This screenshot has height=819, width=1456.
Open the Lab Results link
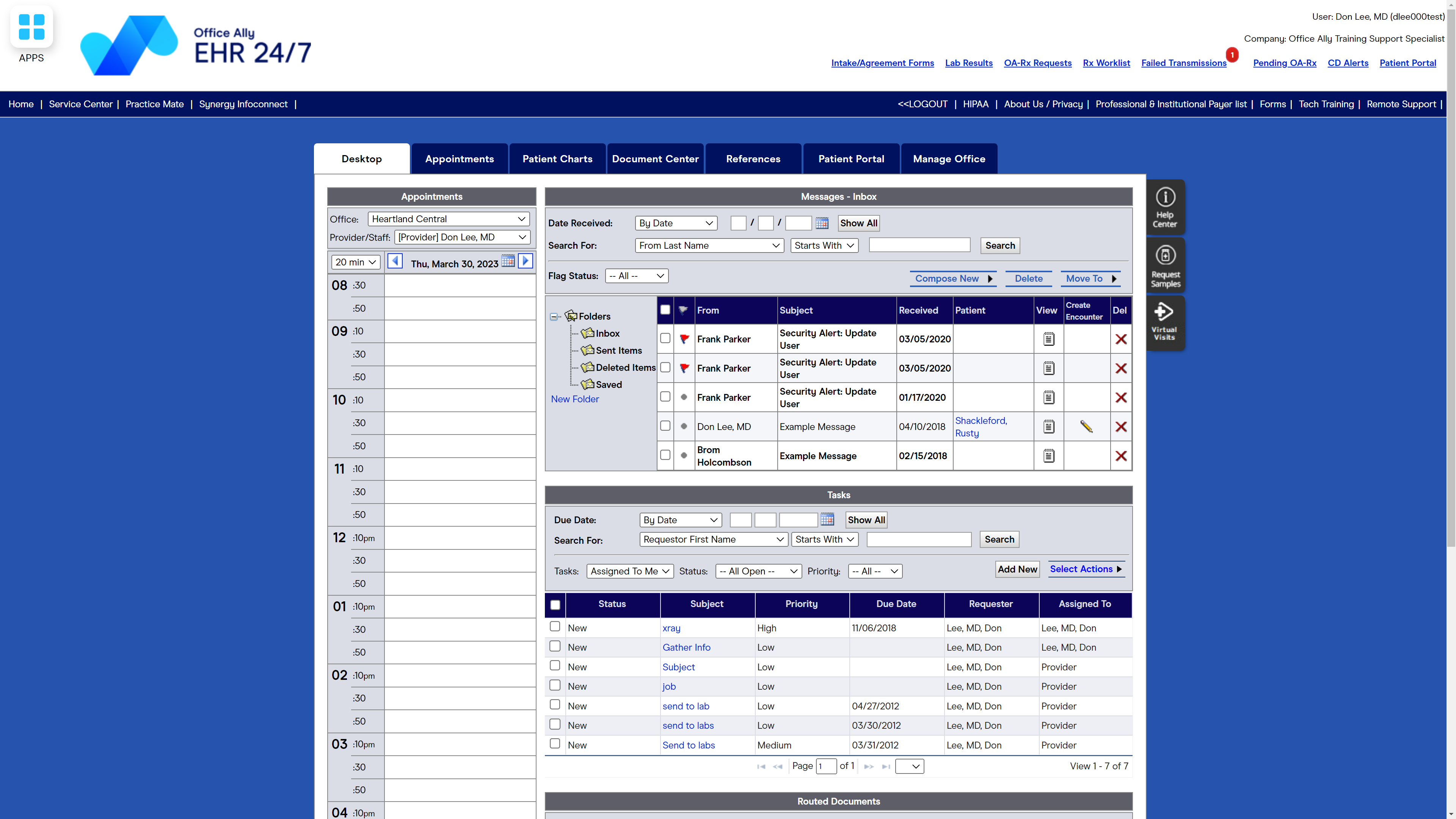tap(969, 63)
